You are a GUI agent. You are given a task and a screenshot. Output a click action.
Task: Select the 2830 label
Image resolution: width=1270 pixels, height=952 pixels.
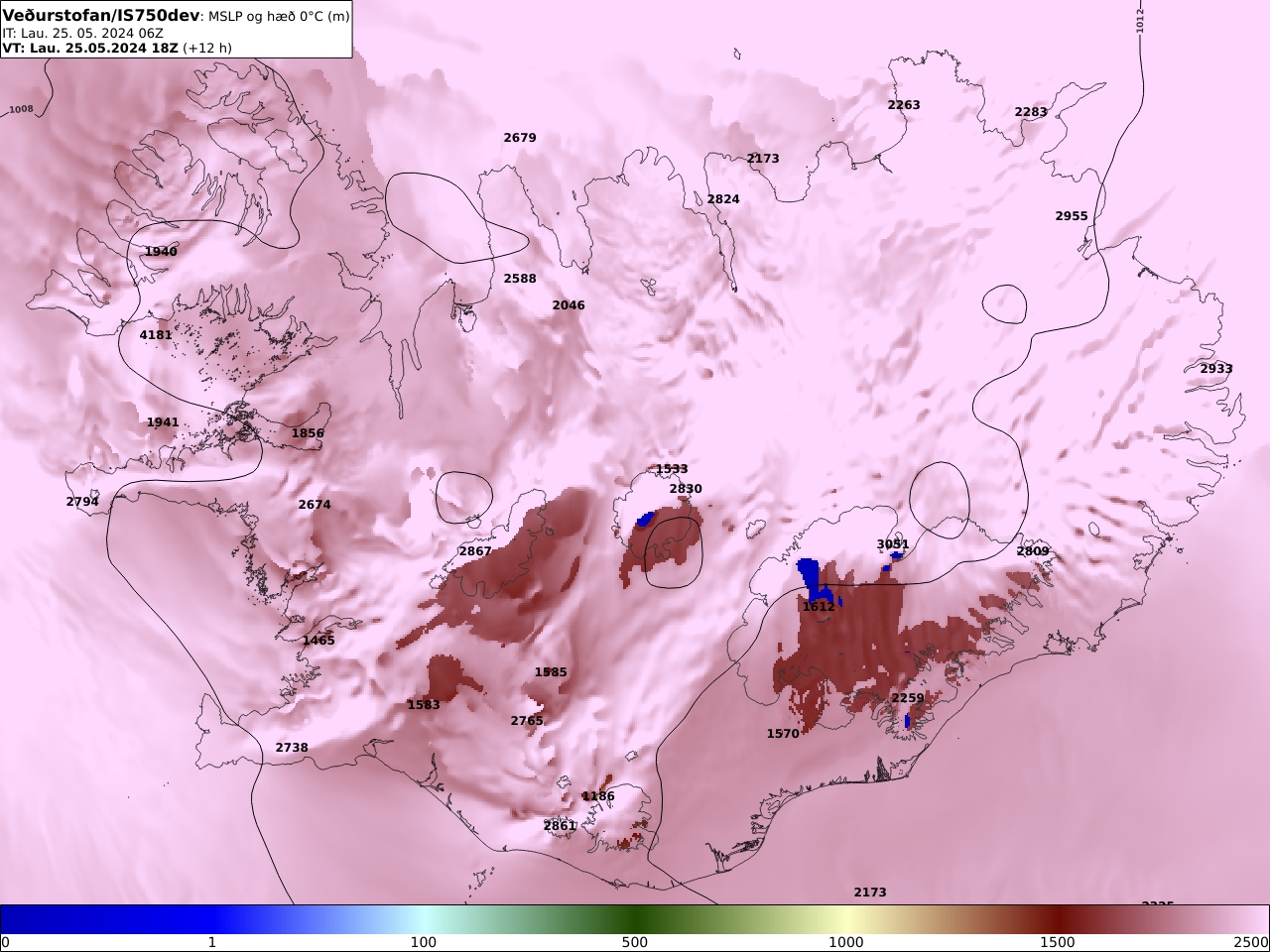pyautogui.click(x=686, y=489)
